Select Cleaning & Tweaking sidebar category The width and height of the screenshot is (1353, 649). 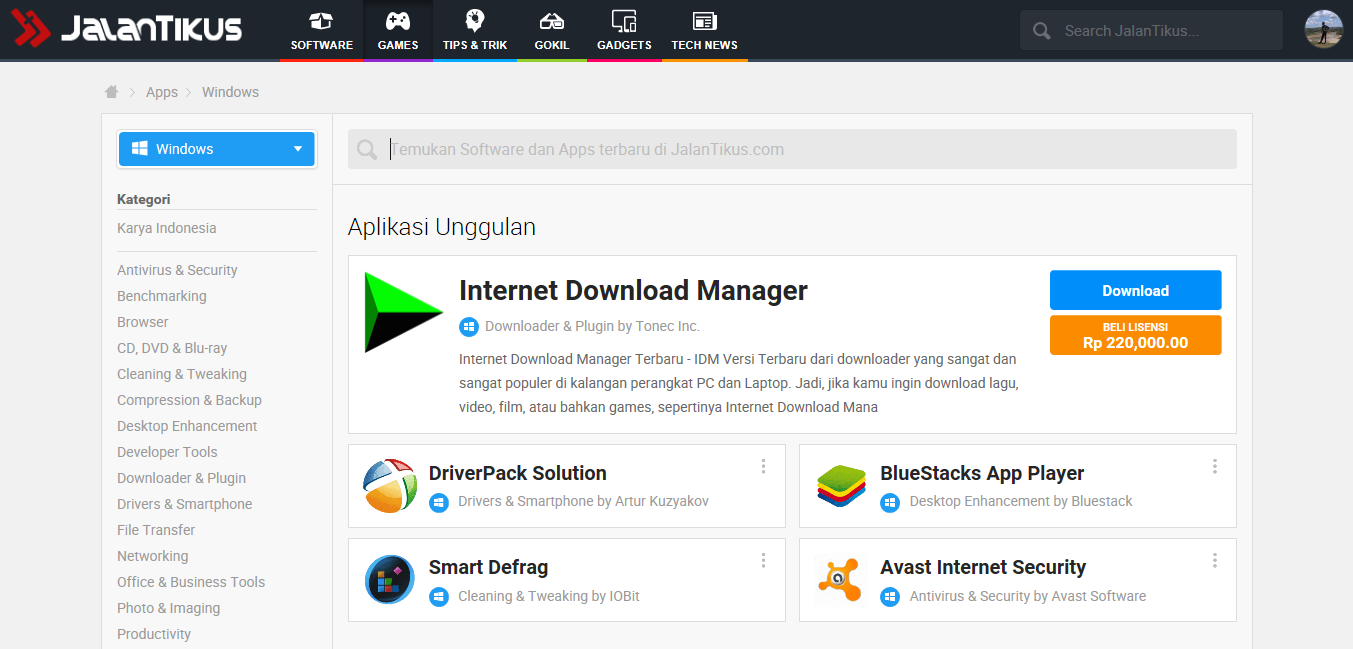point(182,374)
